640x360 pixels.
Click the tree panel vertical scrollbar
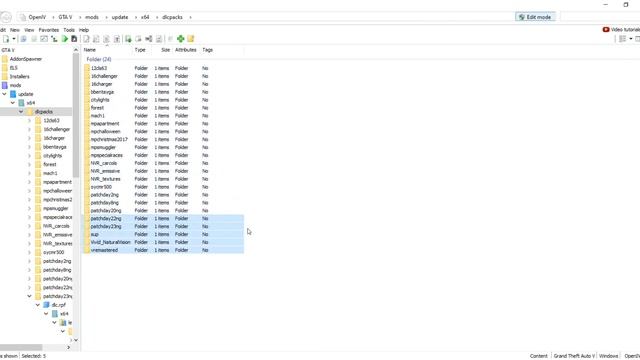tap(76, 115)
